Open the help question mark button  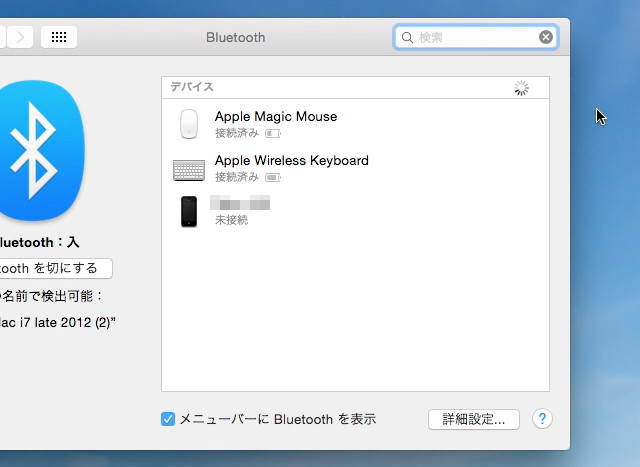[542, 419]
